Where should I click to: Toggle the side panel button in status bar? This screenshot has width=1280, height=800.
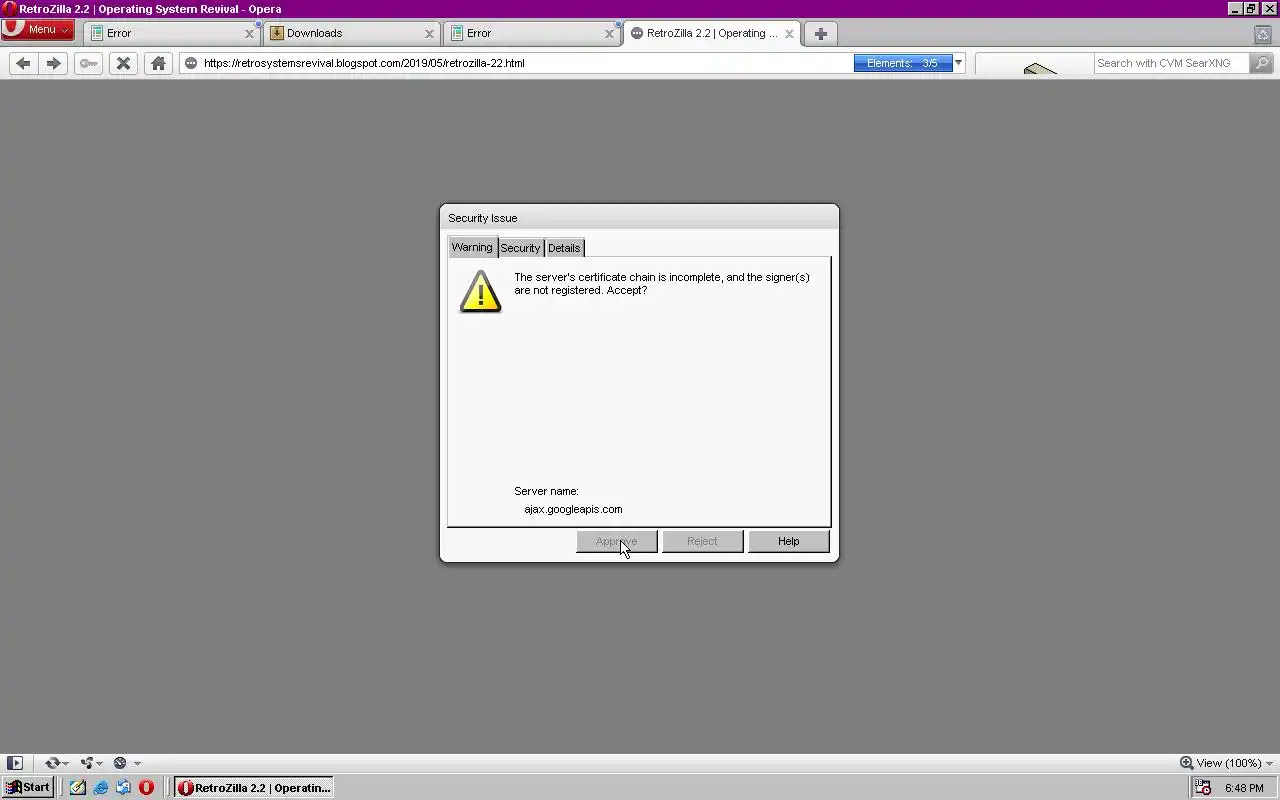15,763
